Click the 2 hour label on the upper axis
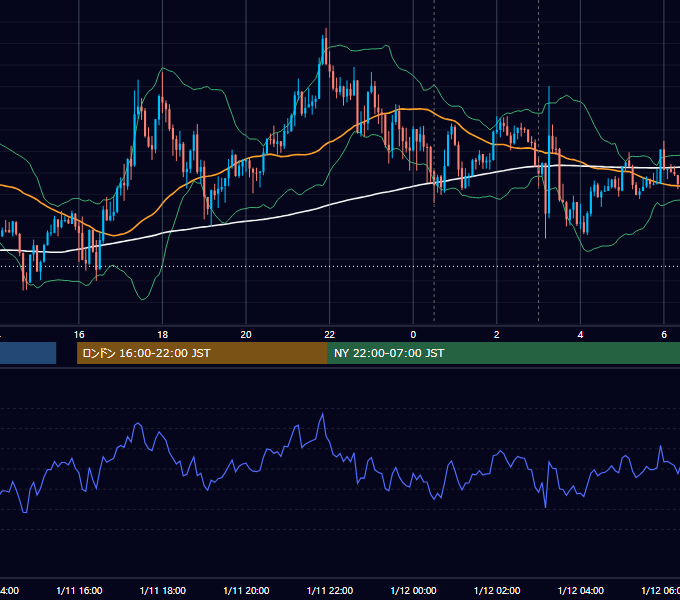 click(x=497, y=335)
